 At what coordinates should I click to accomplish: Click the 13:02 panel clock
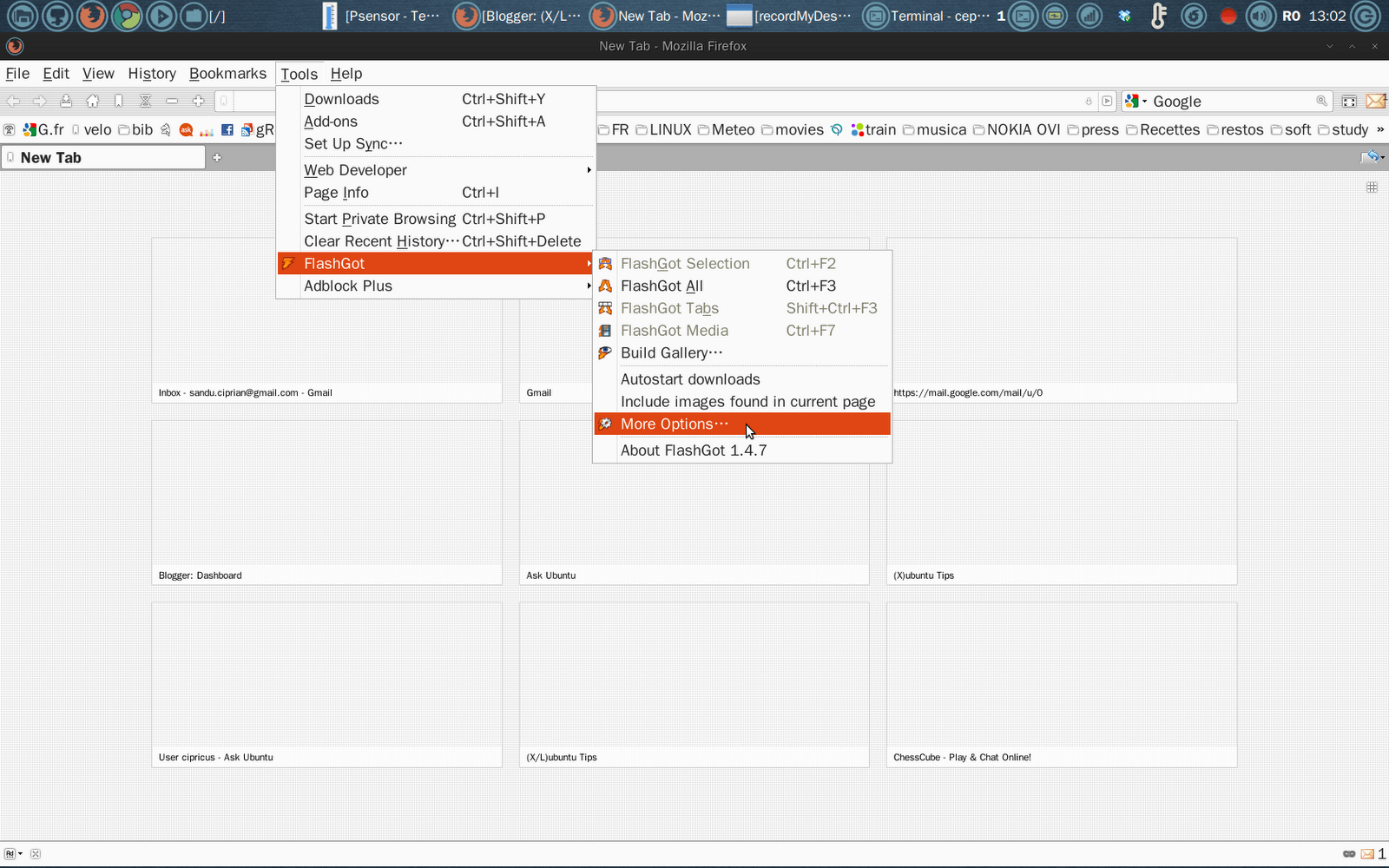tap(1327, 16)
